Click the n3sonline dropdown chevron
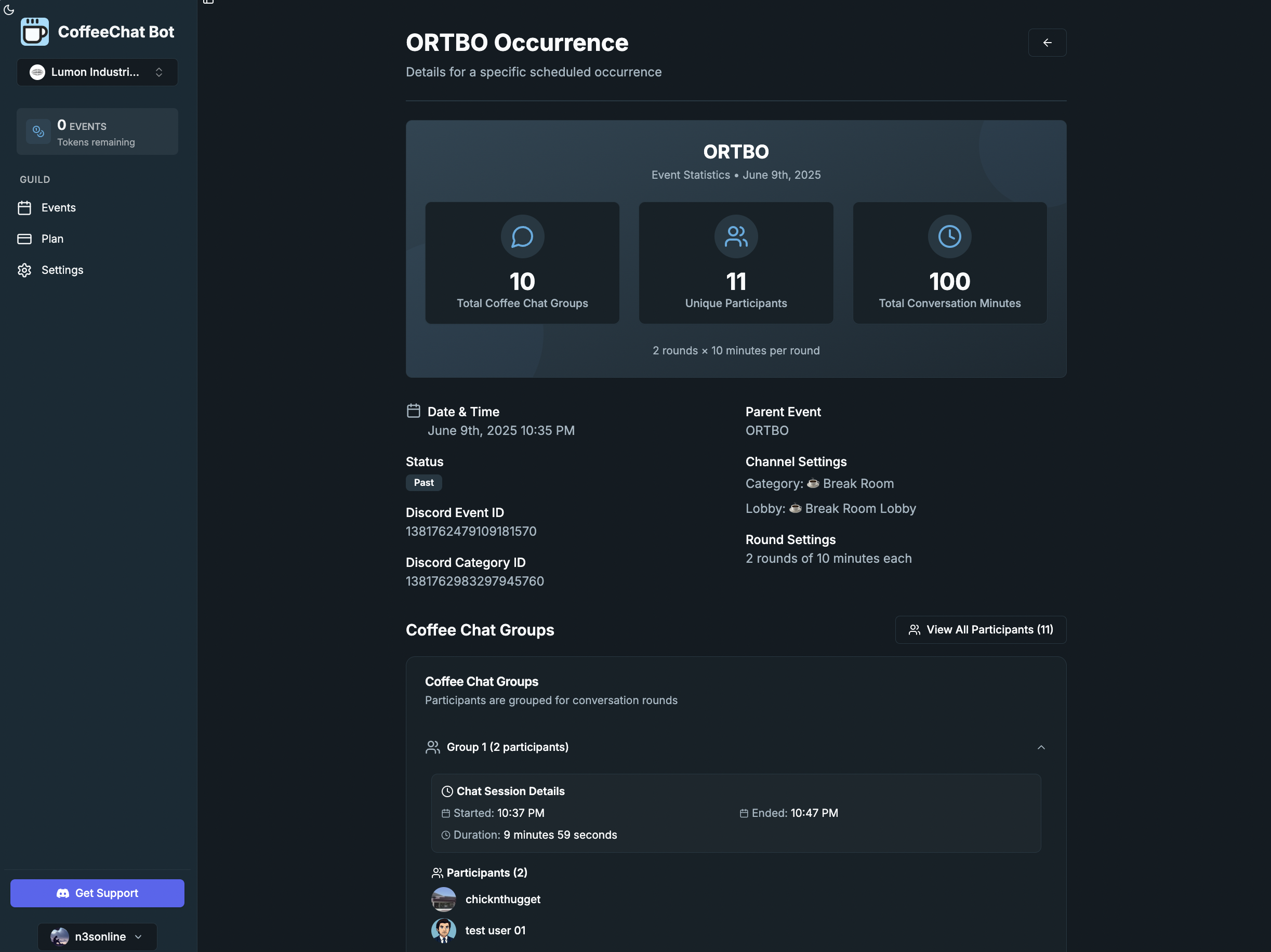The width and height of the screenshot is (1271, 952). [x=138, y=936]
